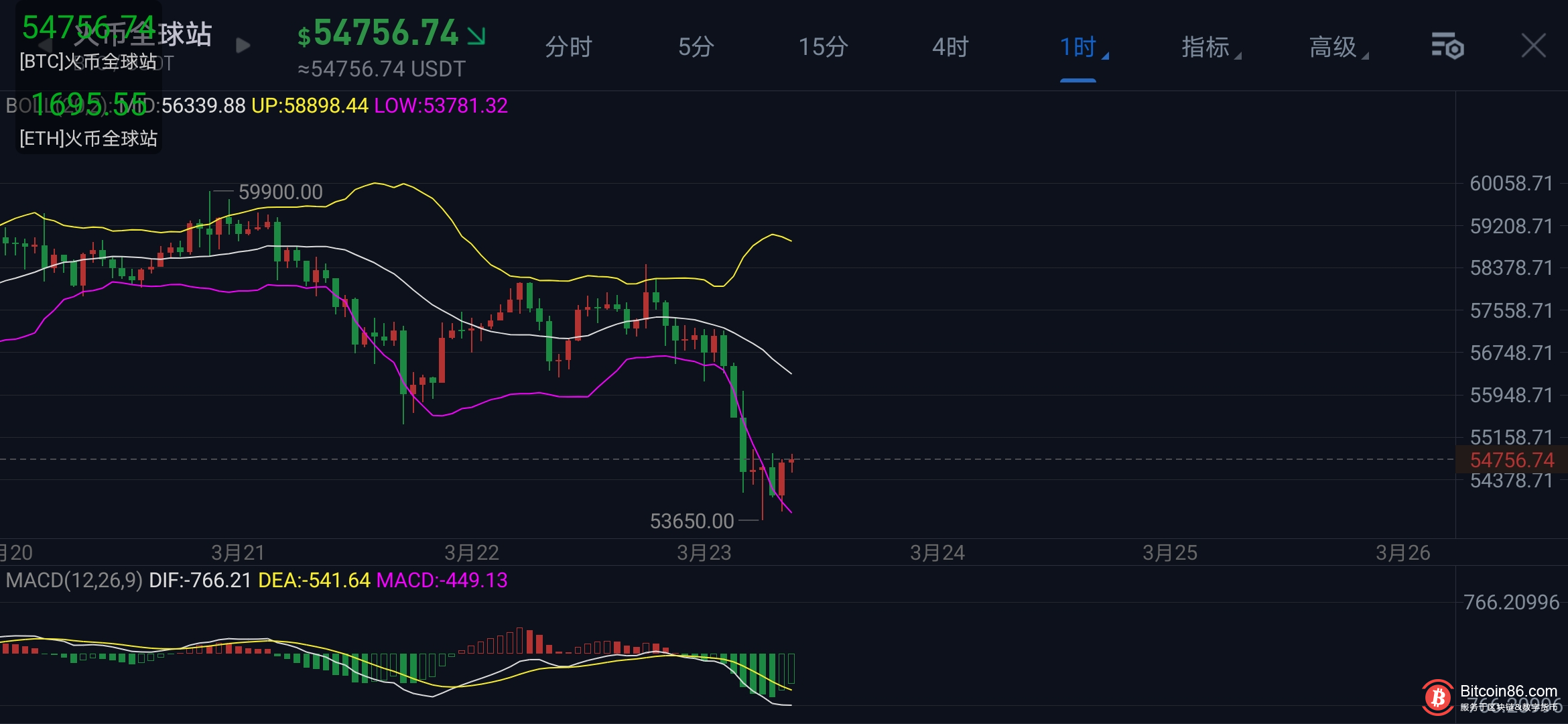The width and height of the screenshot is (1568, 724).
Task: Tap the BTC 火币全球站 floating ticker
Action: [88, 43]
